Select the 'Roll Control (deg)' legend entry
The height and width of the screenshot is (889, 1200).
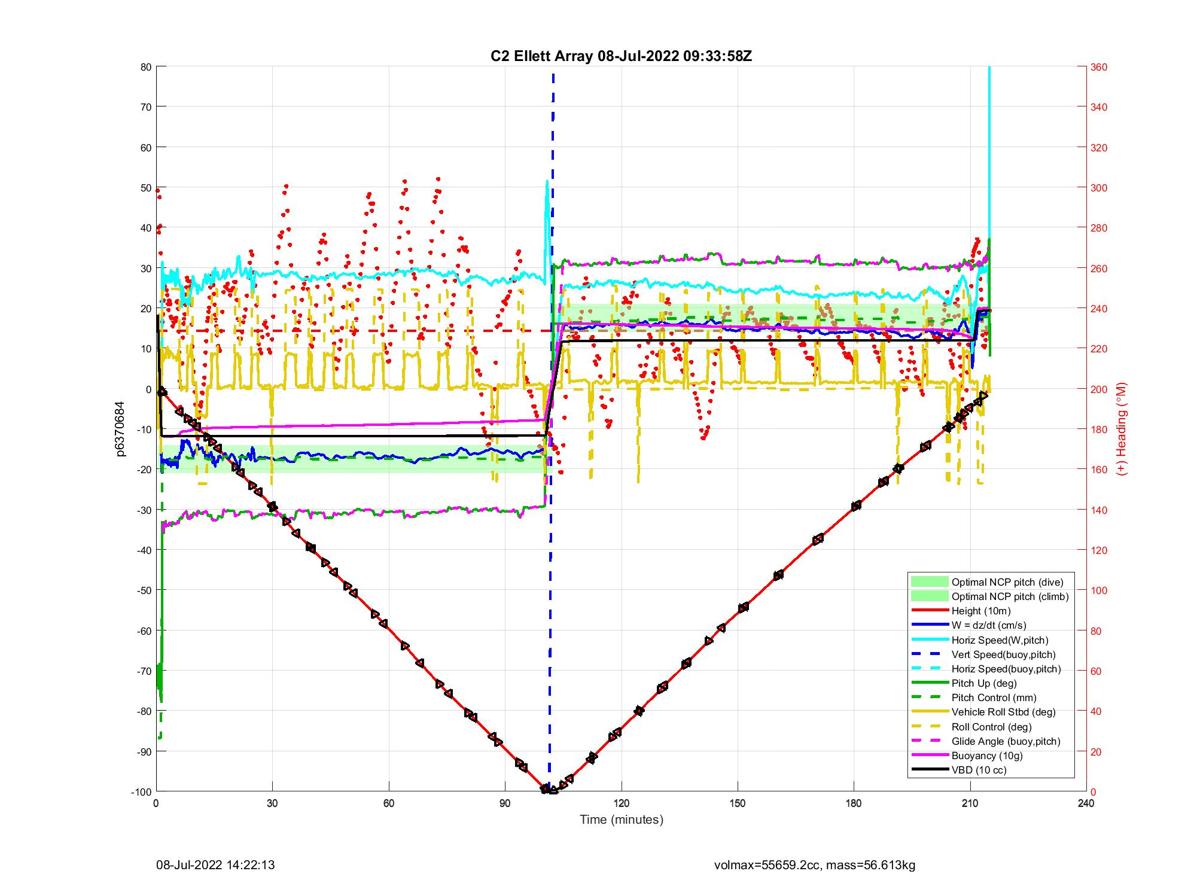(993, 726)
